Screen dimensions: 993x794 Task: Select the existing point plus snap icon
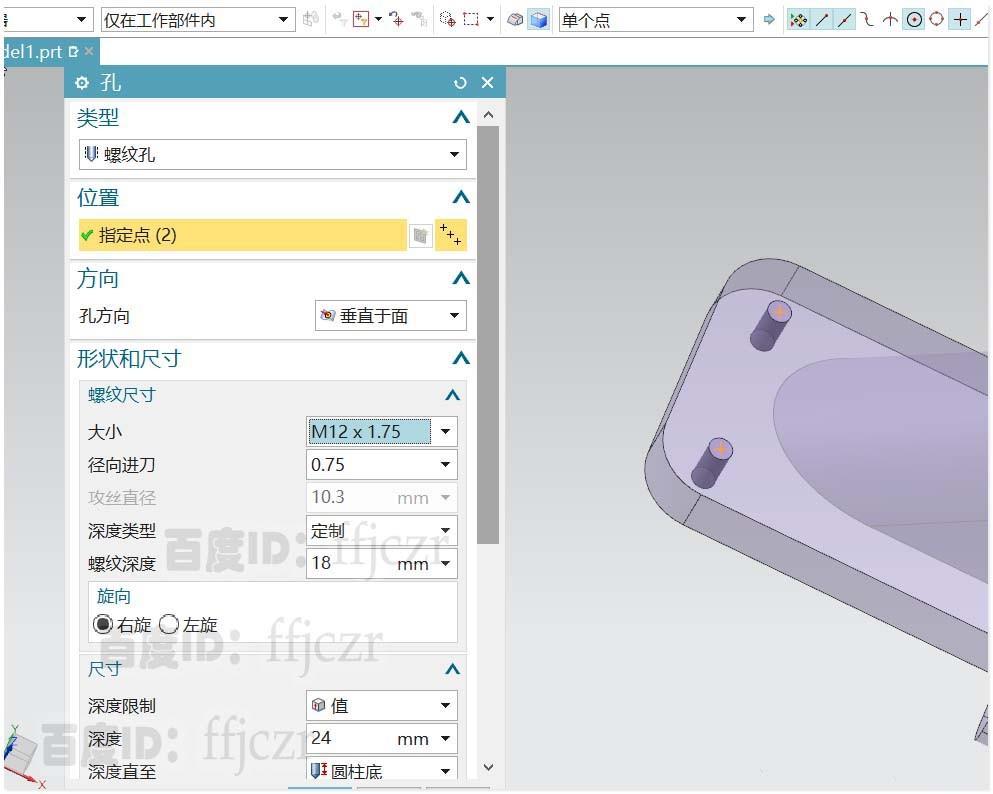[x=961, y=19]
